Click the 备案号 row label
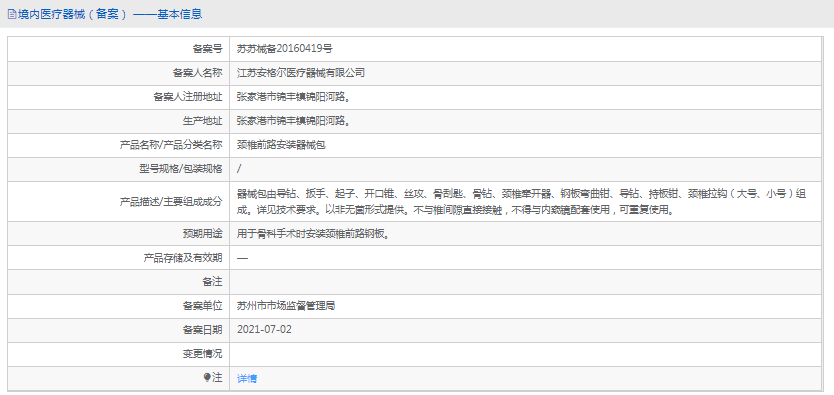The width and height of the screenshot is (834, 395). (x=207, y=49)
